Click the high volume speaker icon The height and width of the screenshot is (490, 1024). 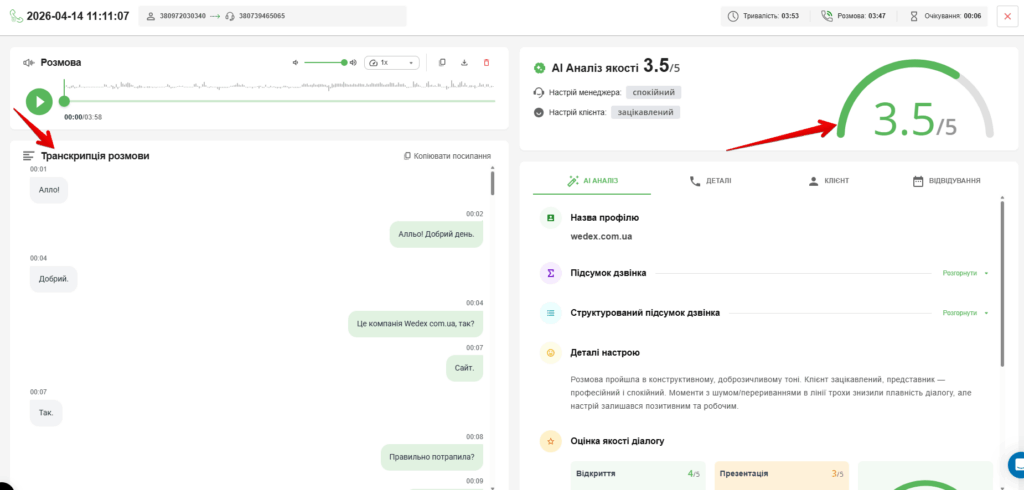pos(353,63)
